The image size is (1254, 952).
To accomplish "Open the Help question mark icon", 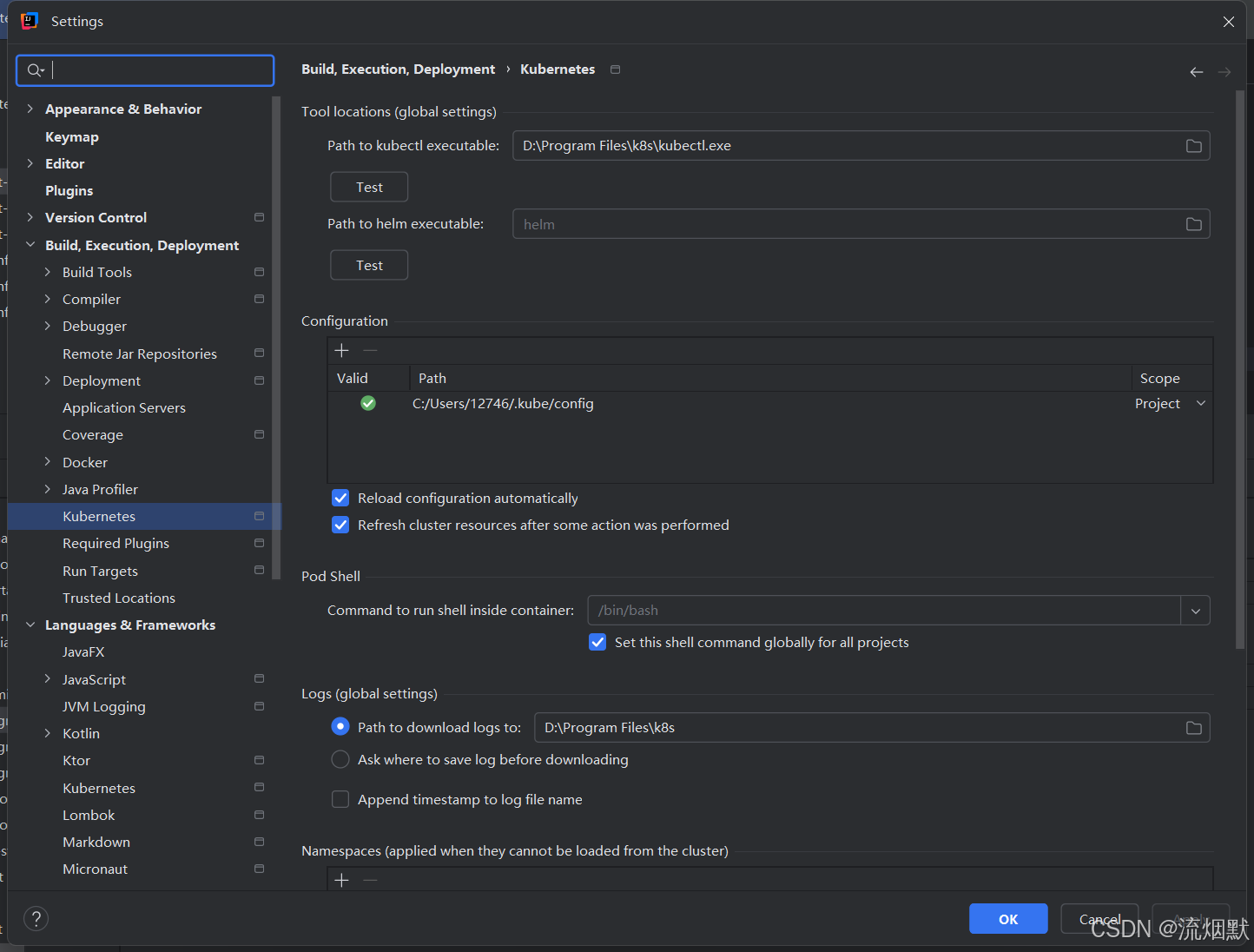I will 36,918.
